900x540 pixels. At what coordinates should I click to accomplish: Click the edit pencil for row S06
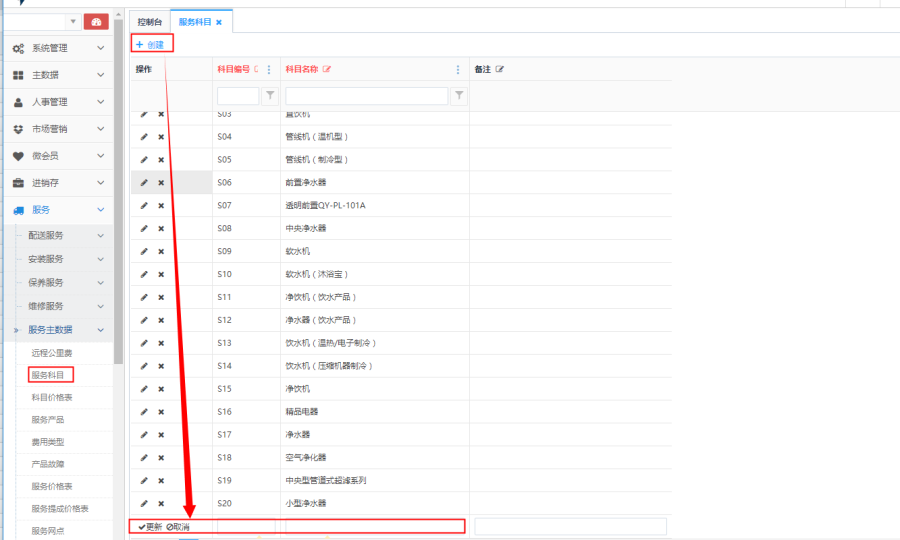click(x=144, y=183)
